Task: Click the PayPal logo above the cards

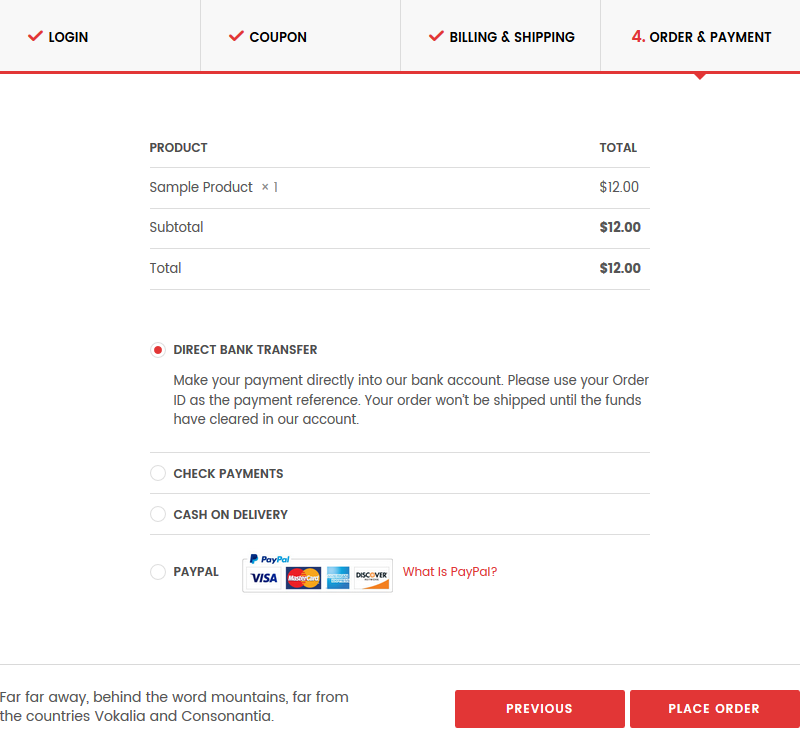Action: pyautogui.click(x=270, y=559)
